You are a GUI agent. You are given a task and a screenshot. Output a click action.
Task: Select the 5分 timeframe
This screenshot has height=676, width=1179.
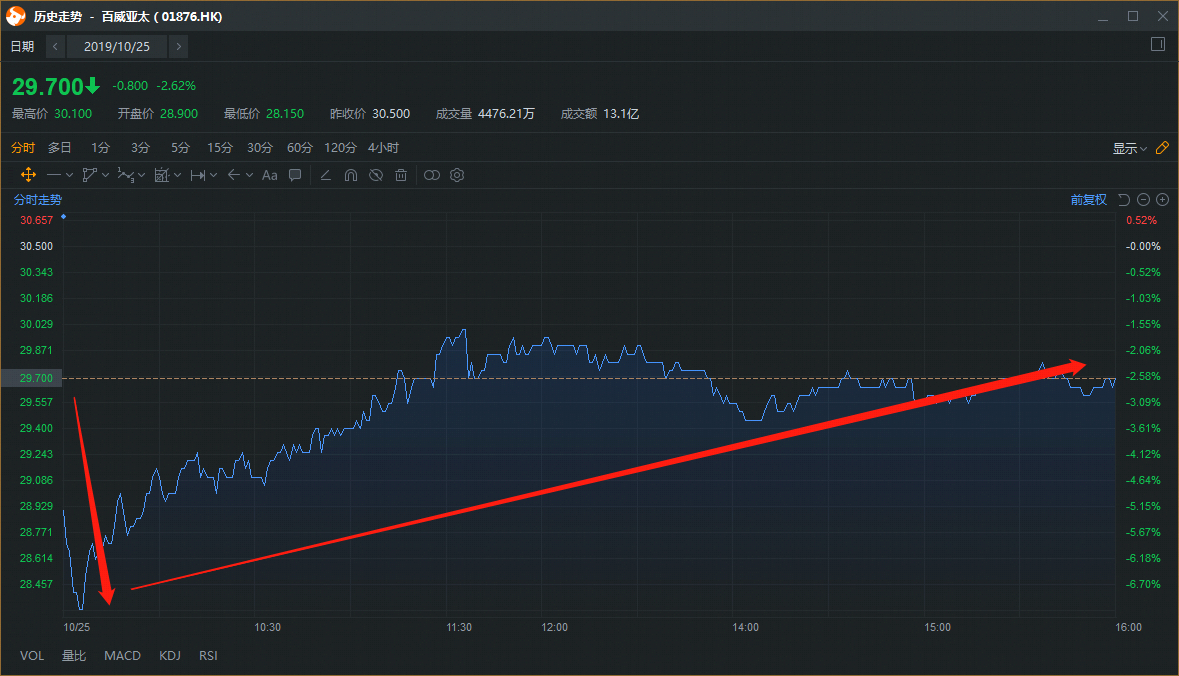(180, 147)
